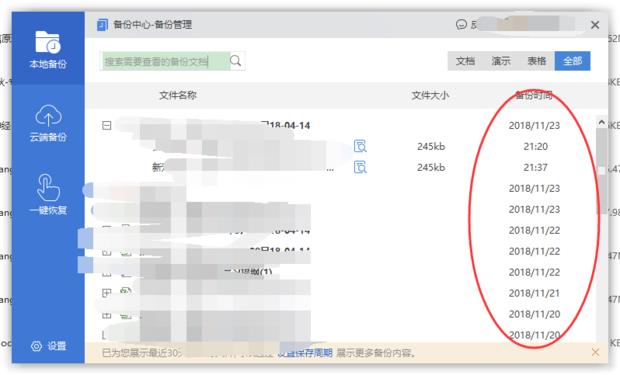
Task: Click the vertical scrollbar thumb
Action: point(601,170)
